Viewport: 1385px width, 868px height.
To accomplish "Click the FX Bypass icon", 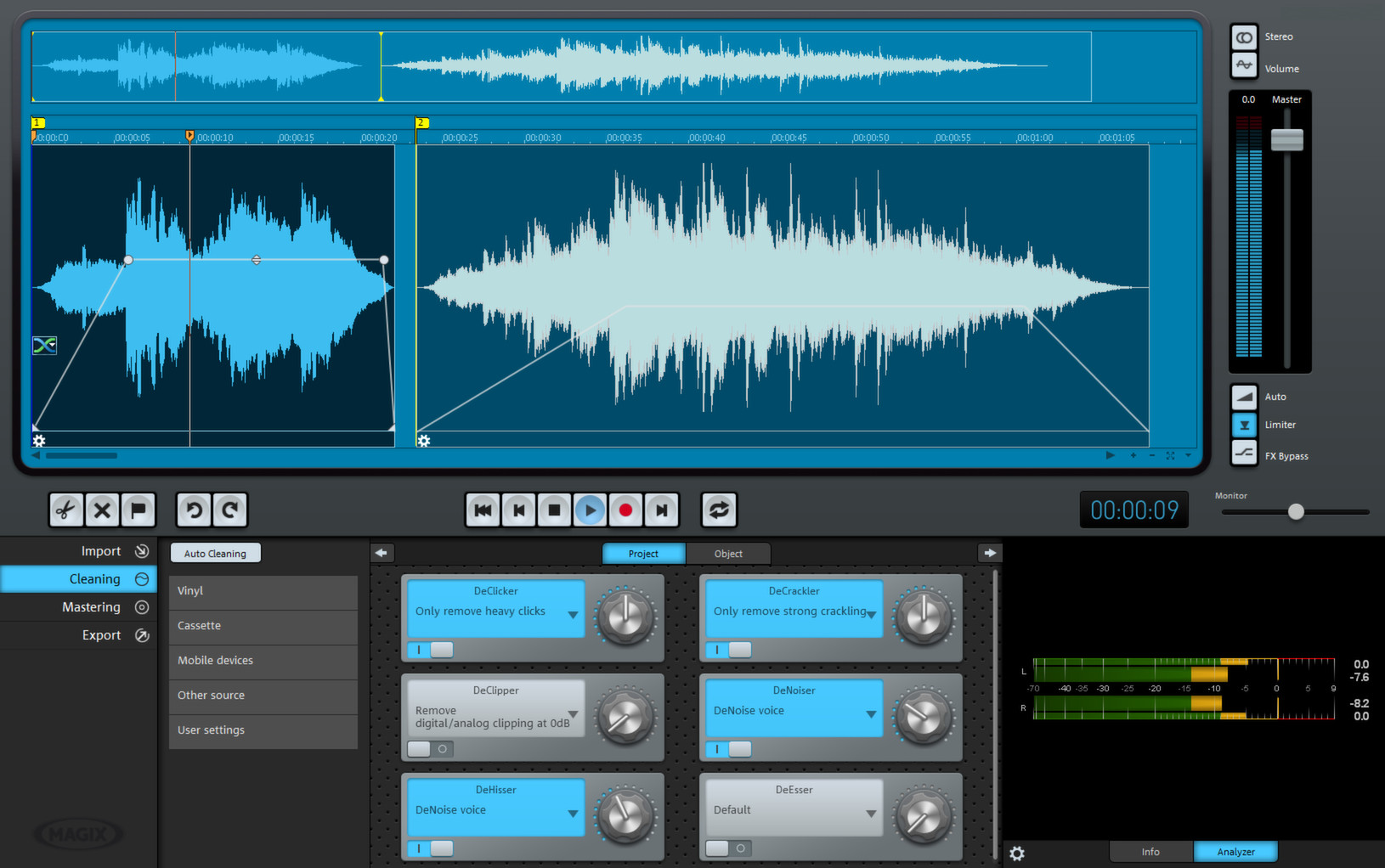I will pos(1244,454).
